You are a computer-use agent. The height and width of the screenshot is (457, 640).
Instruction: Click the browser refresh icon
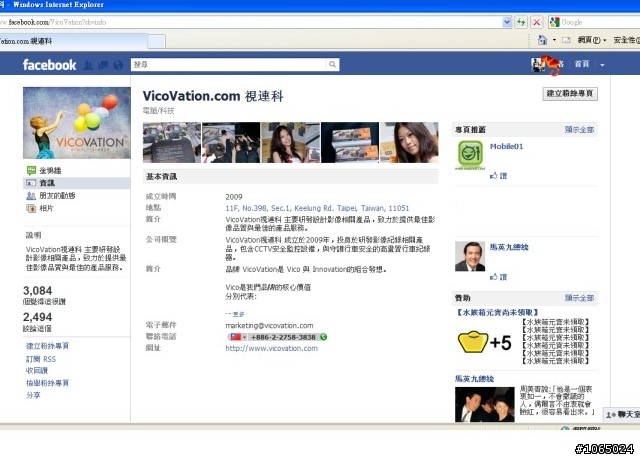(521, 22)
